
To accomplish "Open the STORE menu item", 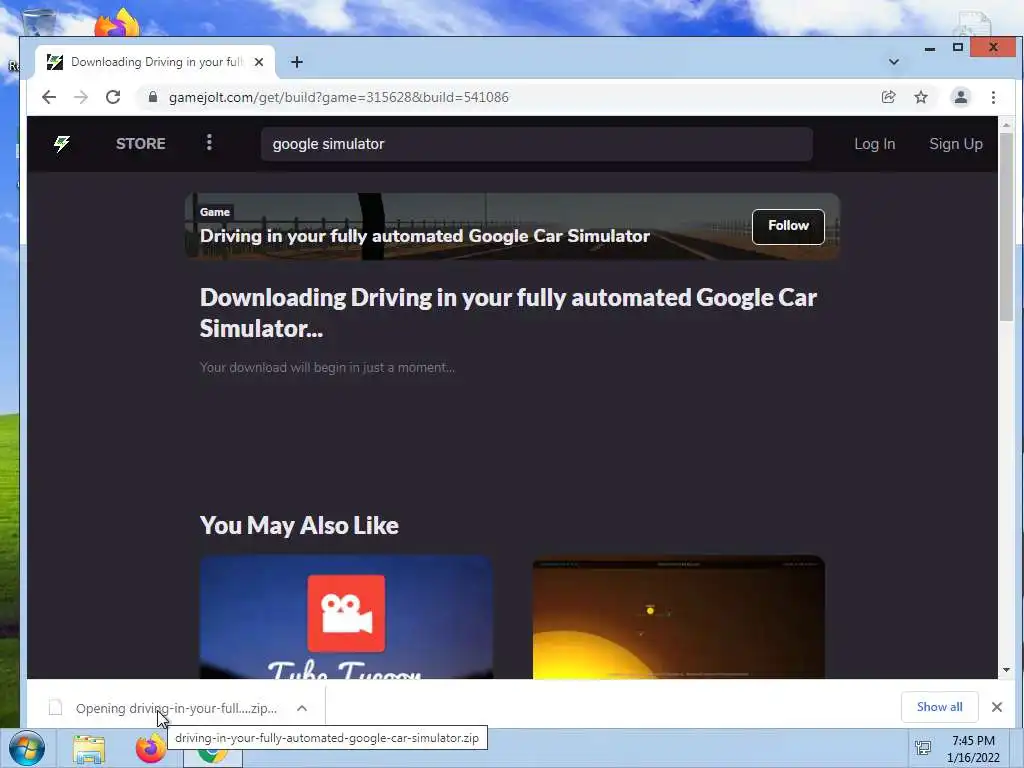I will pyautogui.click(x=140, y=144).
